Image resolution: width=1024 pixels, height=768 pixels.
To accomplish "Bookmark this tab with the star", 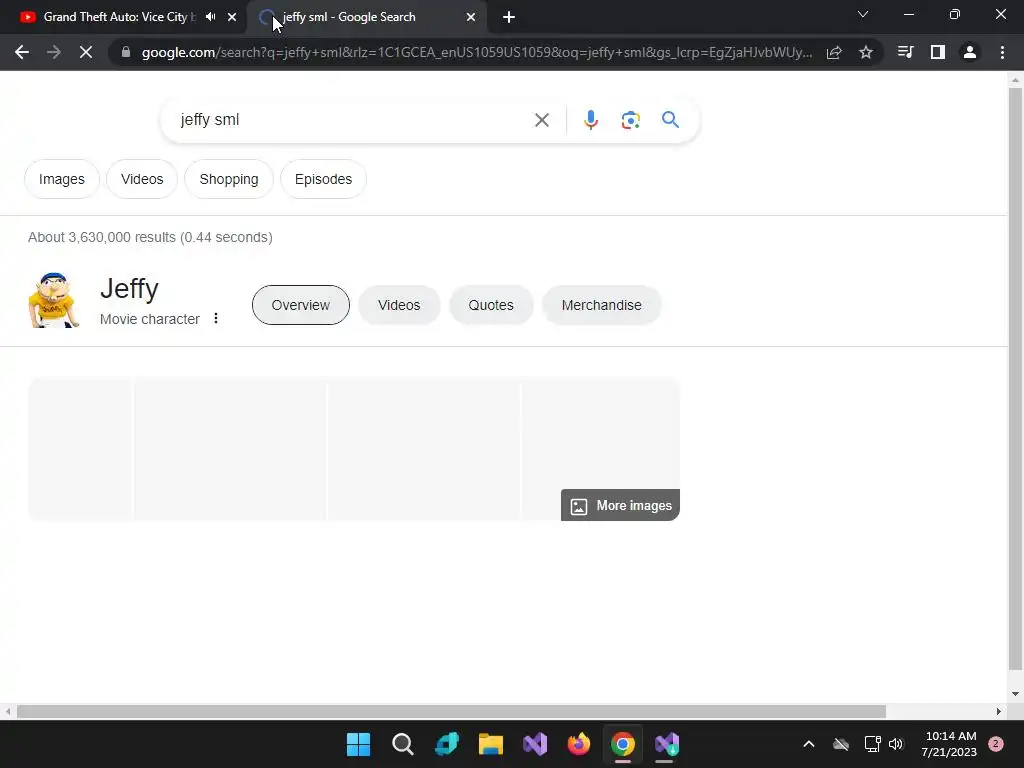I will tap(866, 52).
